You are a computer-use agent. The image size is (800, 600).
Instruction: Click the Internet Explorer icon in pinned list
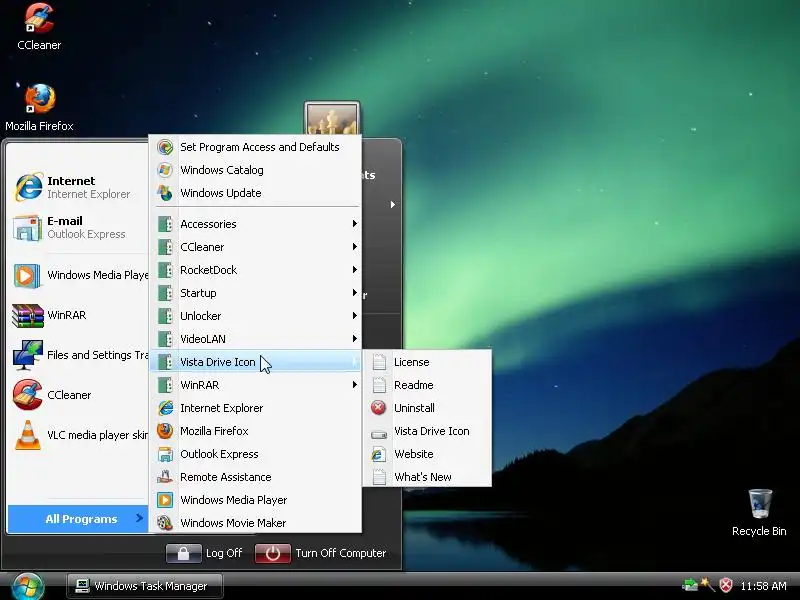pos(29,187)
